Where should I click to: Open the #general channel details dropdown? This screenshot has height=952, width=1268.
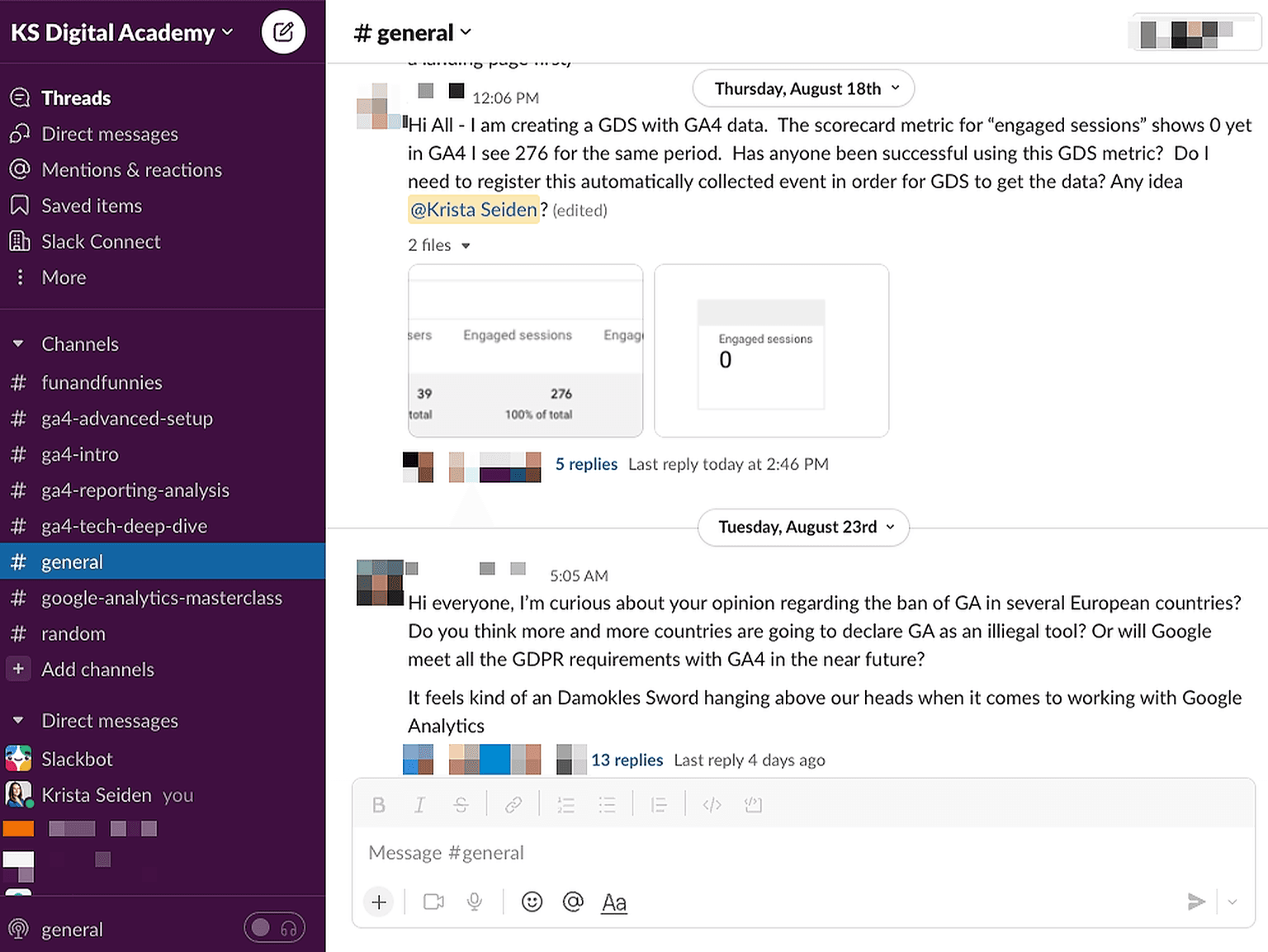coord(412,32)
